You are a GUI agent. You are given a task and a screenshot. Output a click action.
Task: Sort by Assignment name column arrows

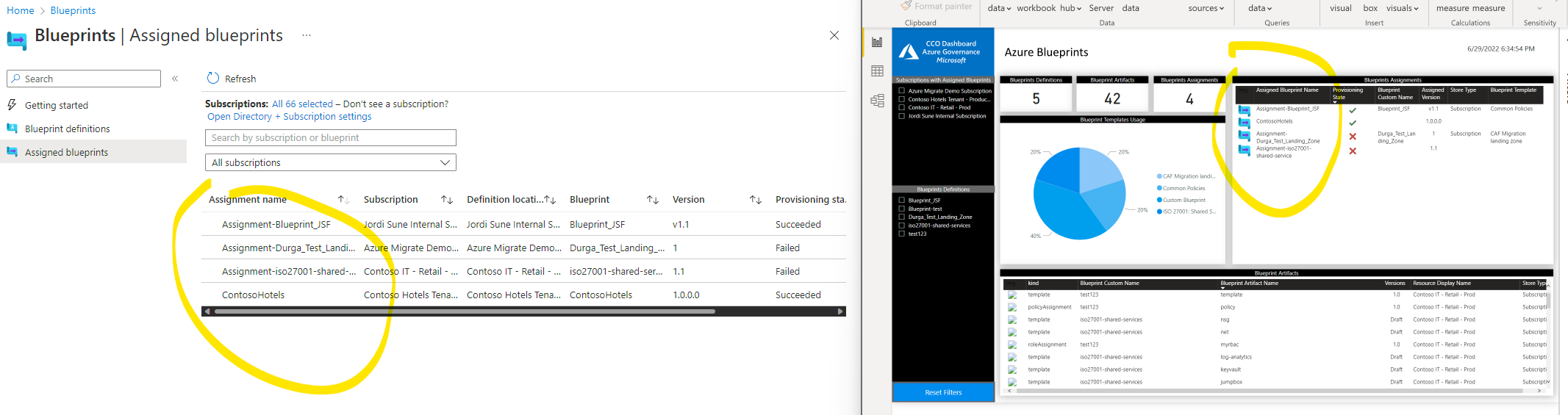tap(343, 200)
